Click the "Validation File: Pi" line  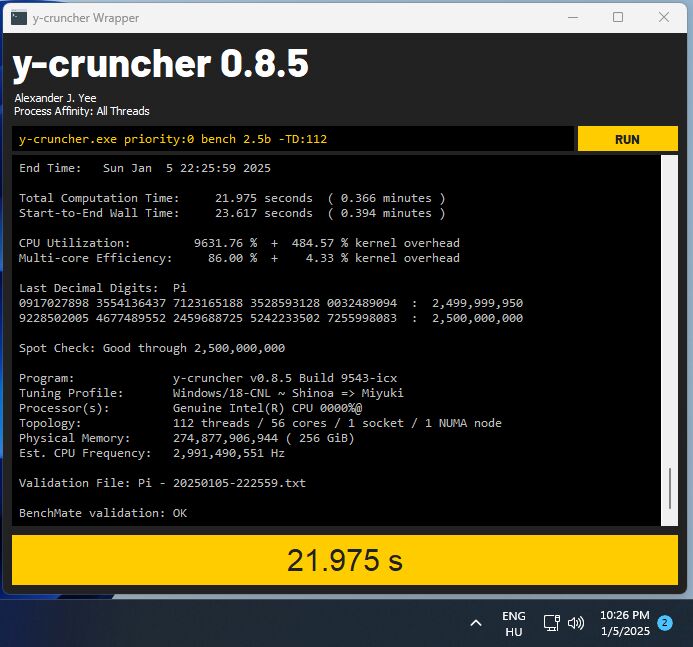point(162,483)
